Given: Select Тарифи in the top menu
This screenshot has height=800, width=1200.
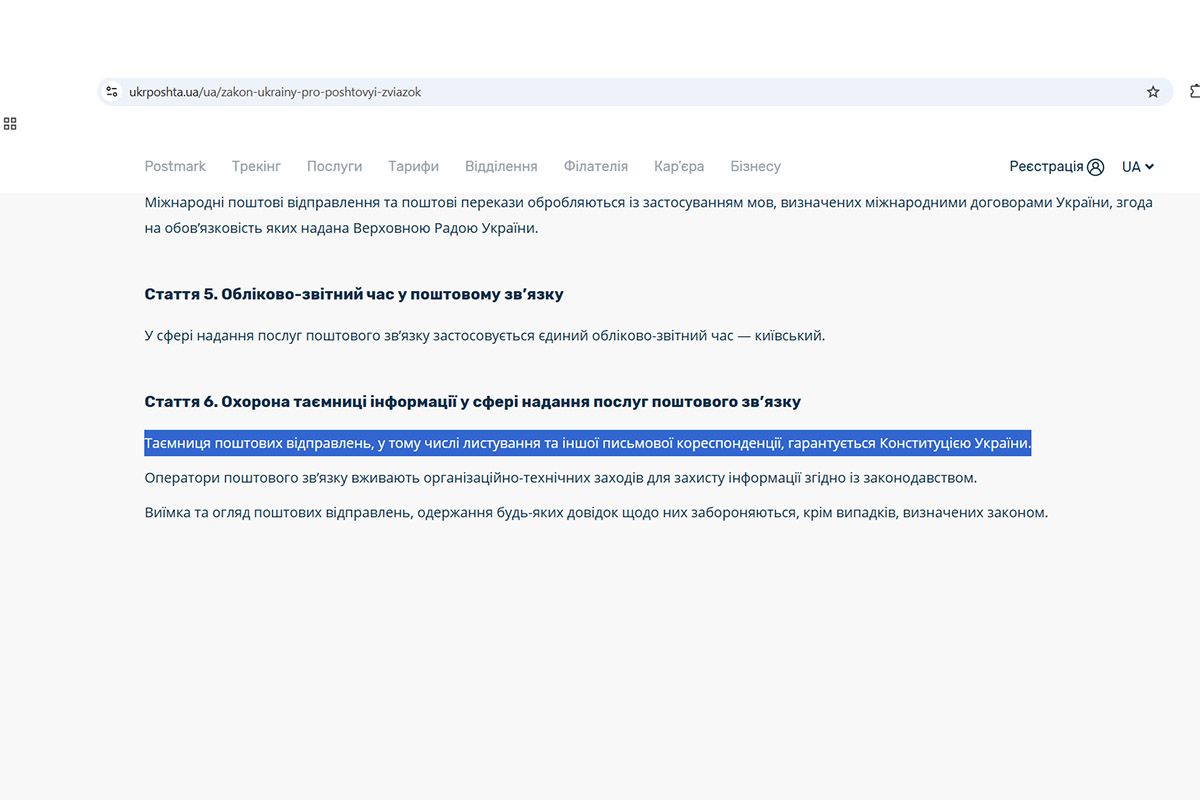Looking at the screenshot, I should (x=413, y=167).
